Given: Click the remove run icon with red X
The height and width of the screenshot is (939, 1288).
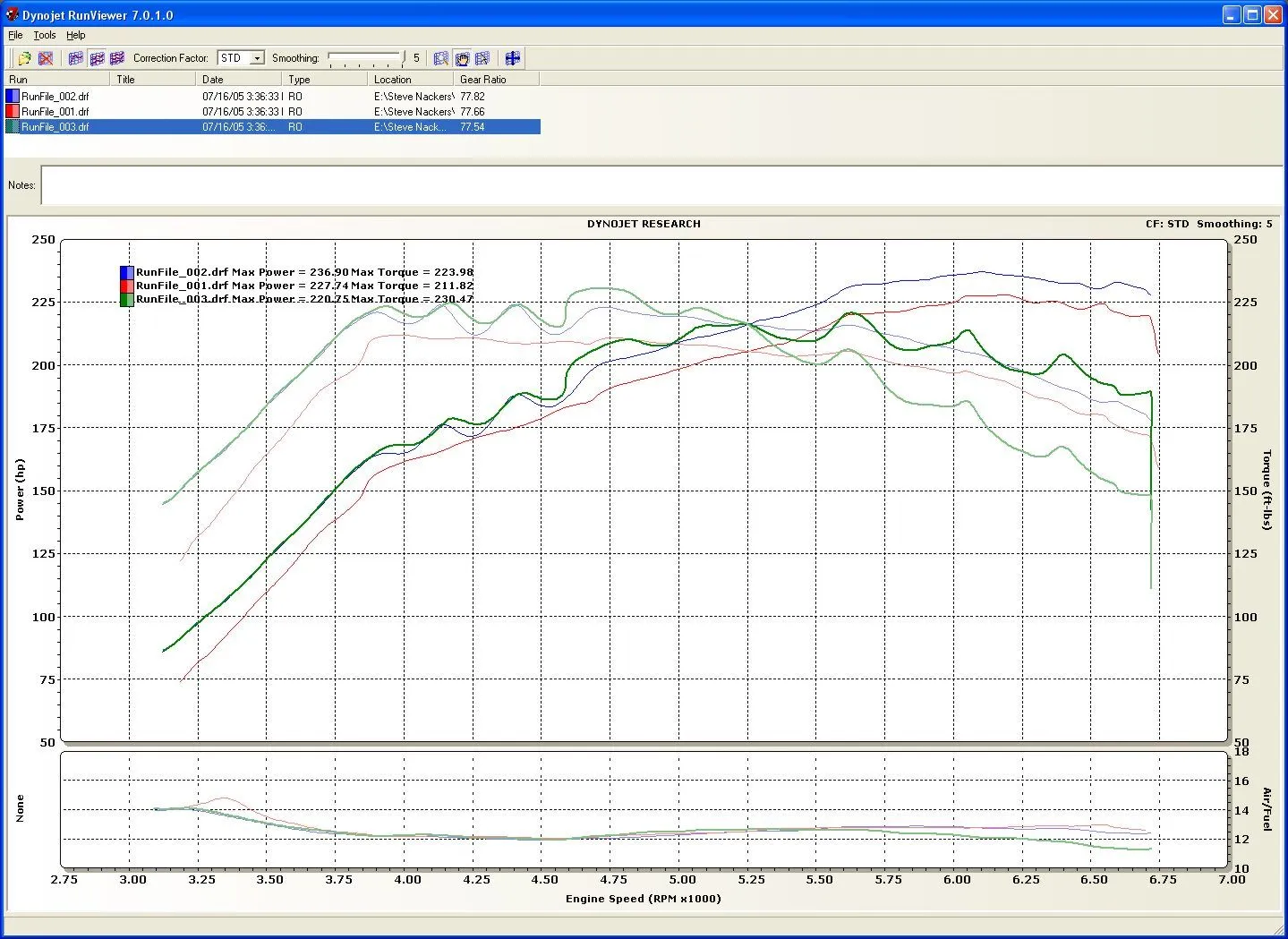Looking at the screenshot, I should click(x=46, y=58).
